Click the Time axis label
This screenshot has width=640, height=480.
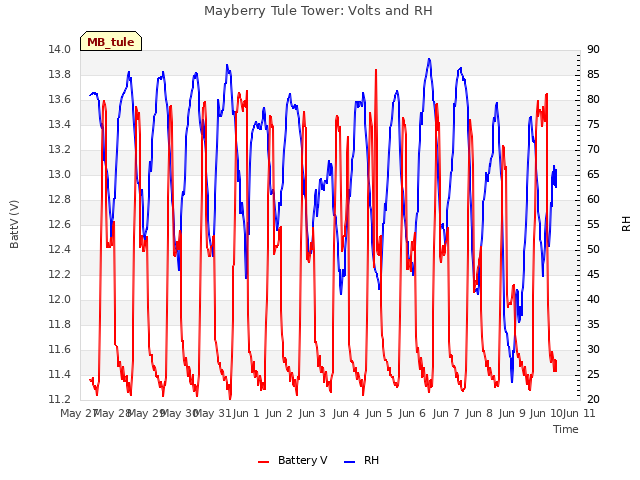click(x=566, y=429)
